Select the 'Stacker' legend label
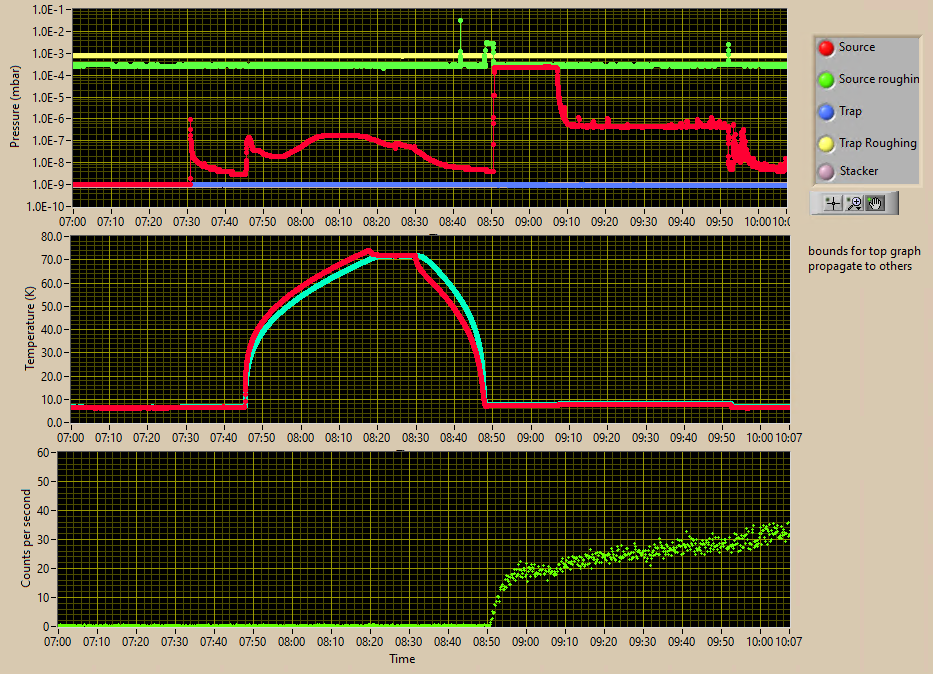Screen dimensions: 933x674 [859, 171]
